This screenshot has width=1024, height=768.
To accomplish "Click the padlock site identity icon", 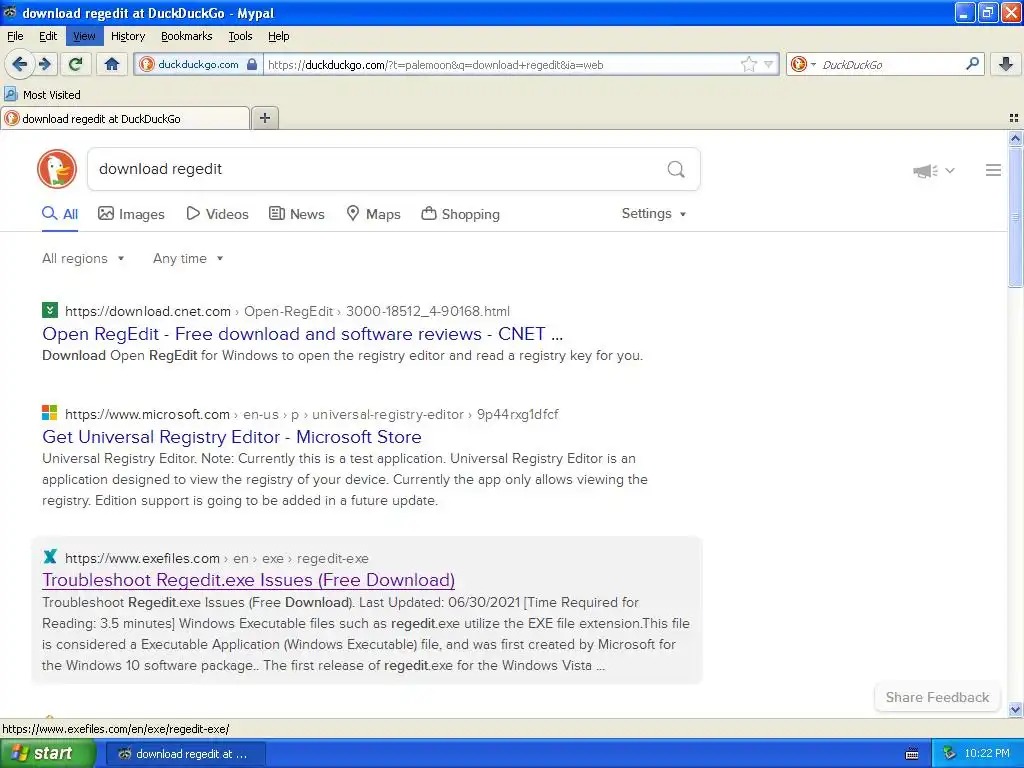I will tap(252, 64).
